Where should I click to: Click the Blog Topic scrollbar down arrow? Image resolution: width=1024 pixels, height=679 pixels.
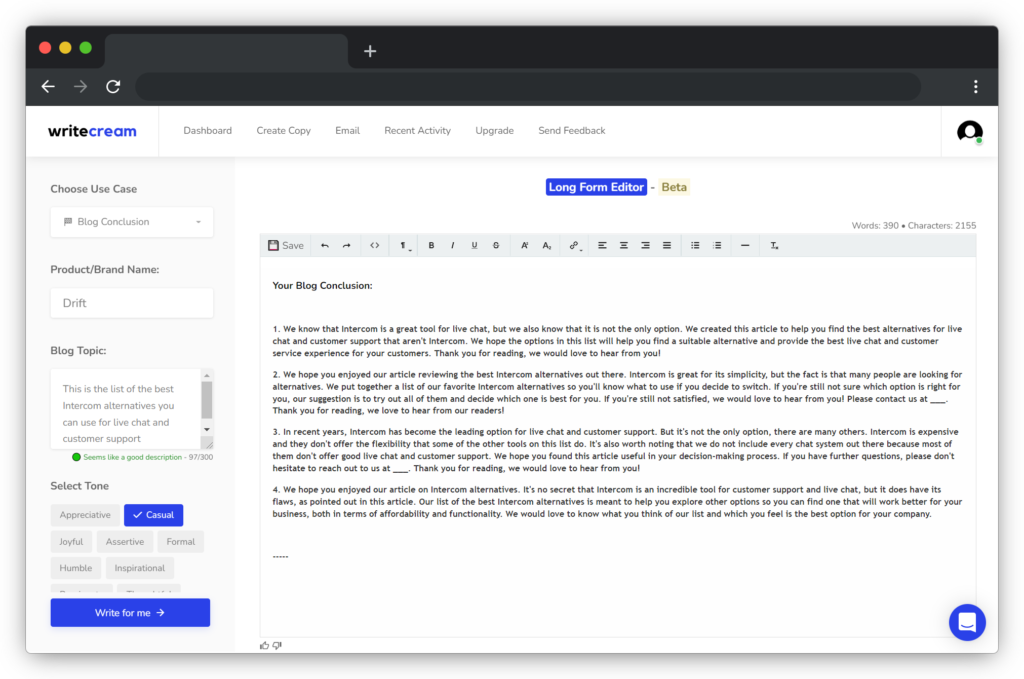point(207,430)
